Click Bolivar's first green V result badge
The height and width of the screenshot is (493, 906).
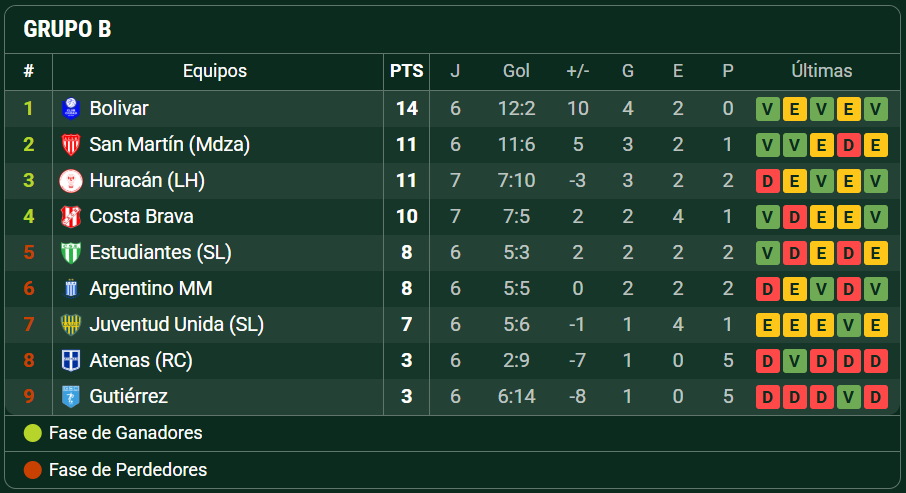pyautogui.click(x=767, y=109)
